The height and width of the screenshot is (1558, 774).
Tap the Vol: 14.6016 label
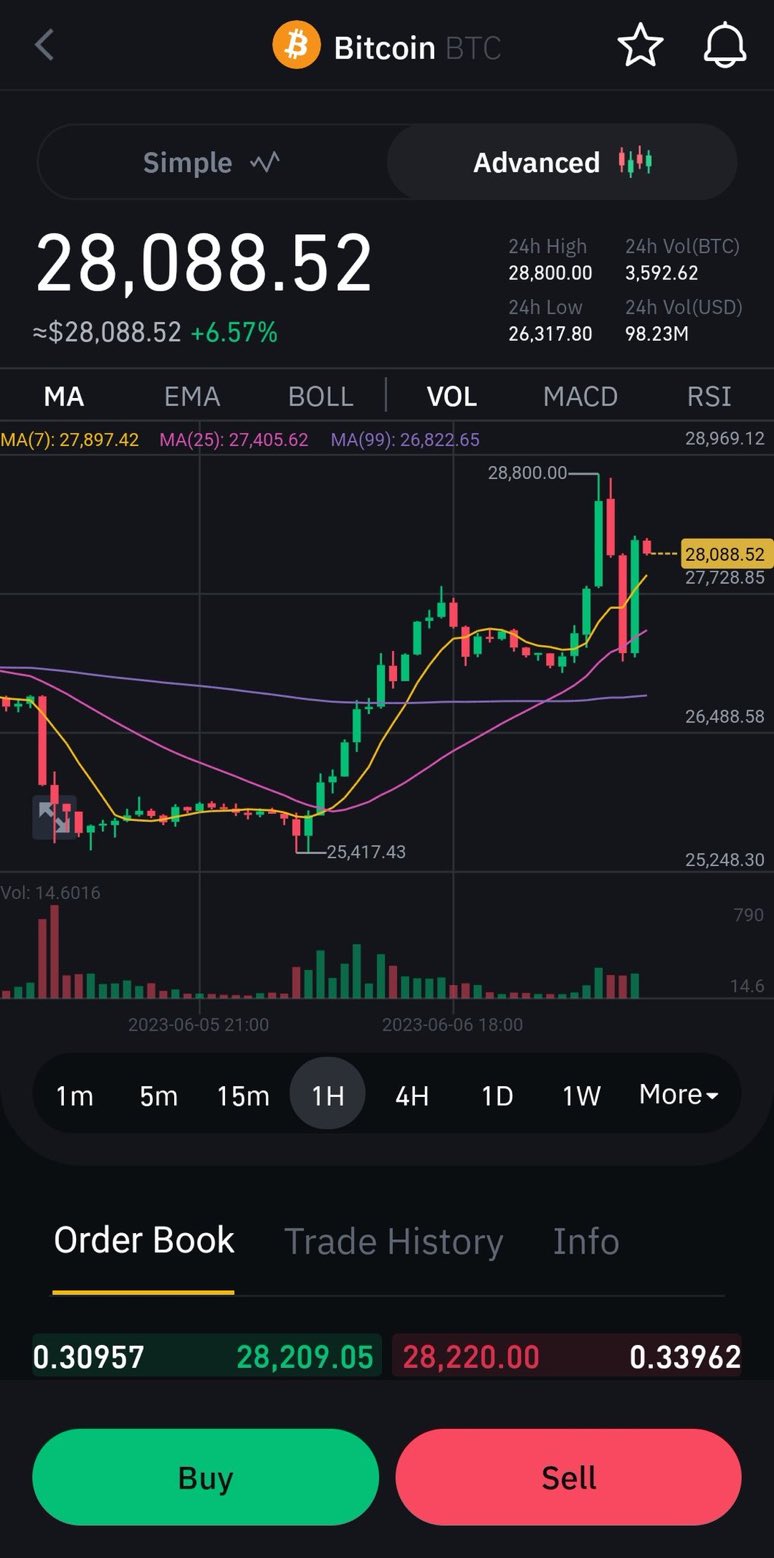coord(51,893)
